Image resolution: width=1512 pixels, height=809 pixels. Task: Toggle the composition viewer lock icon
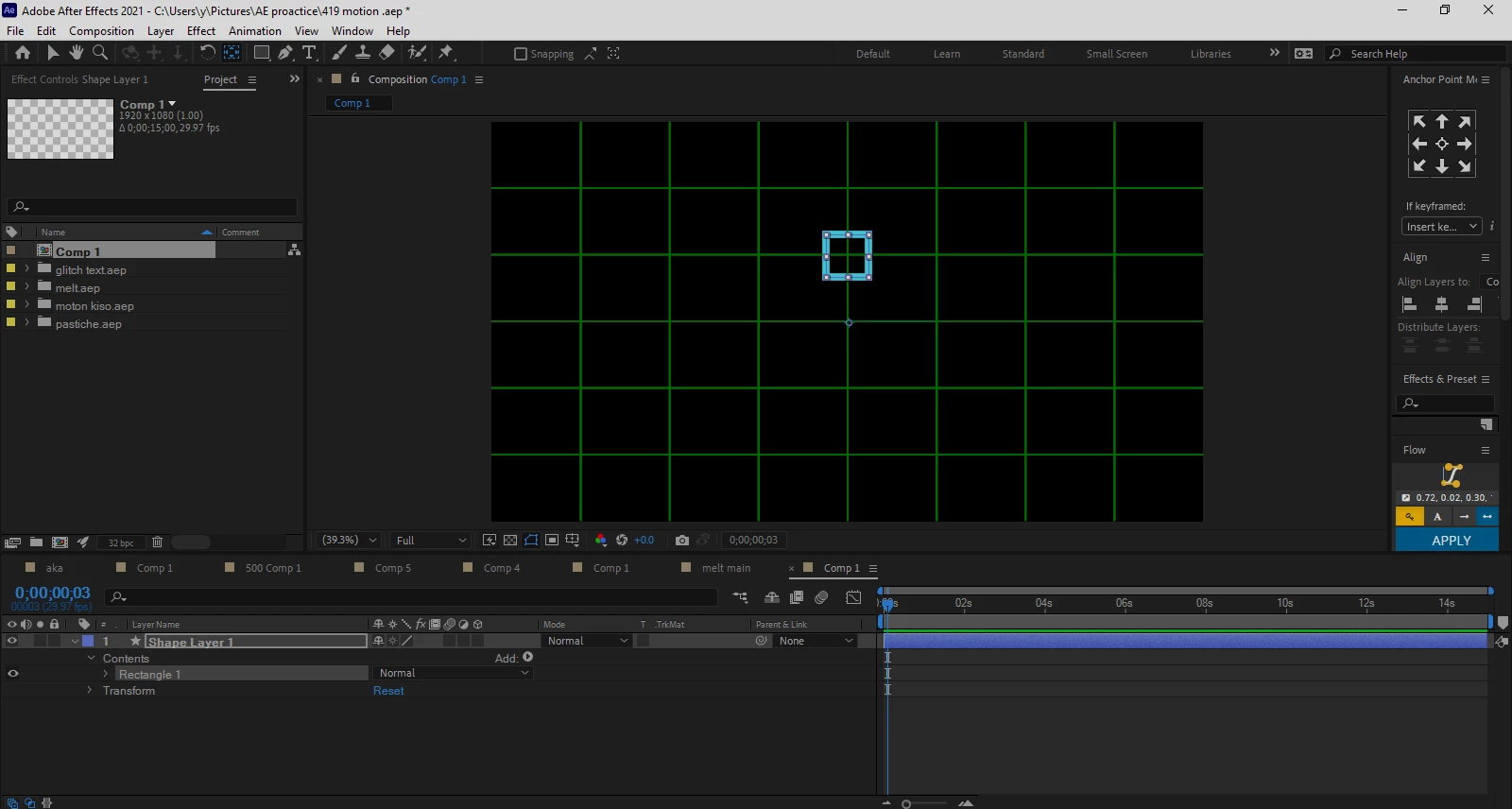pos(355,78)
